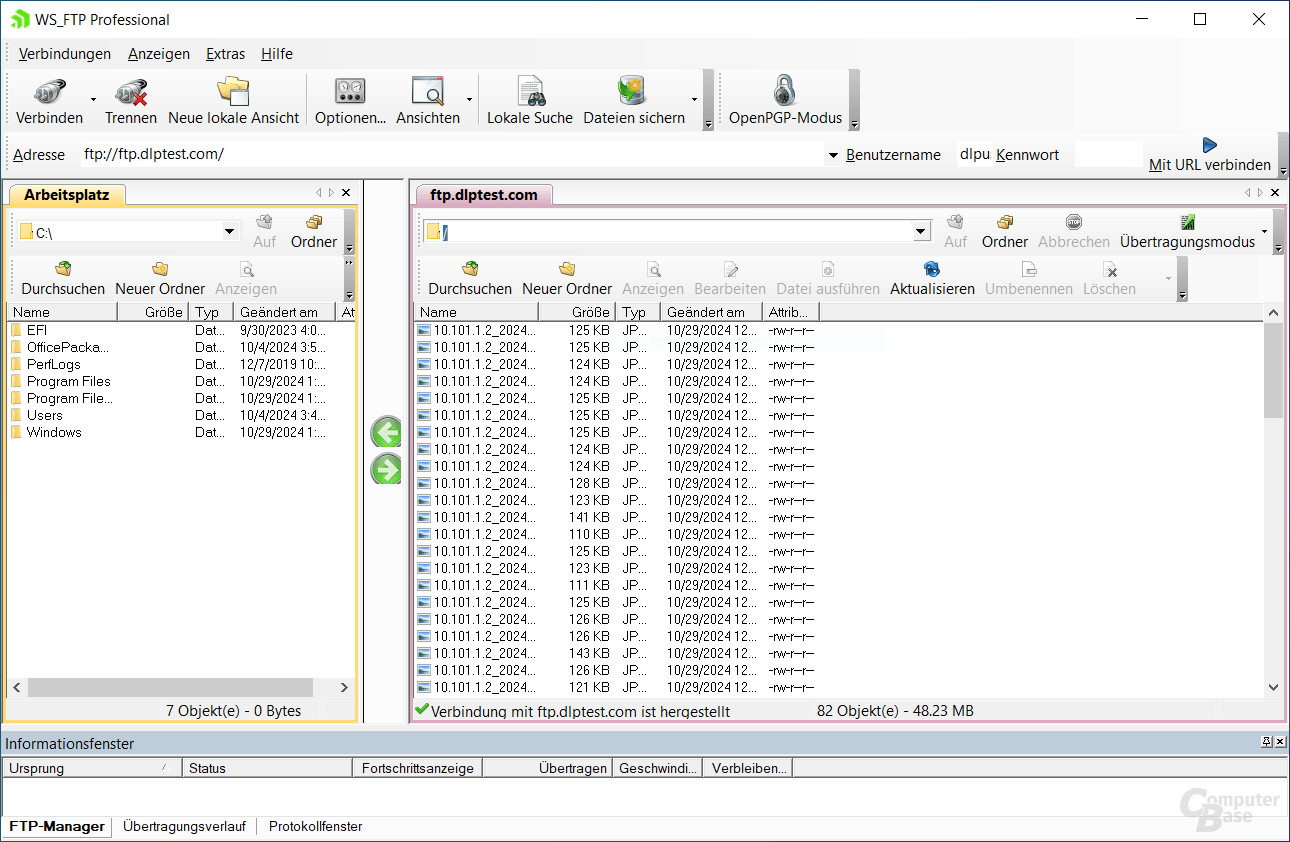Click Mit URL verbinden
The width and height of the screenshot is (1290, 842).
(1210, 155)
